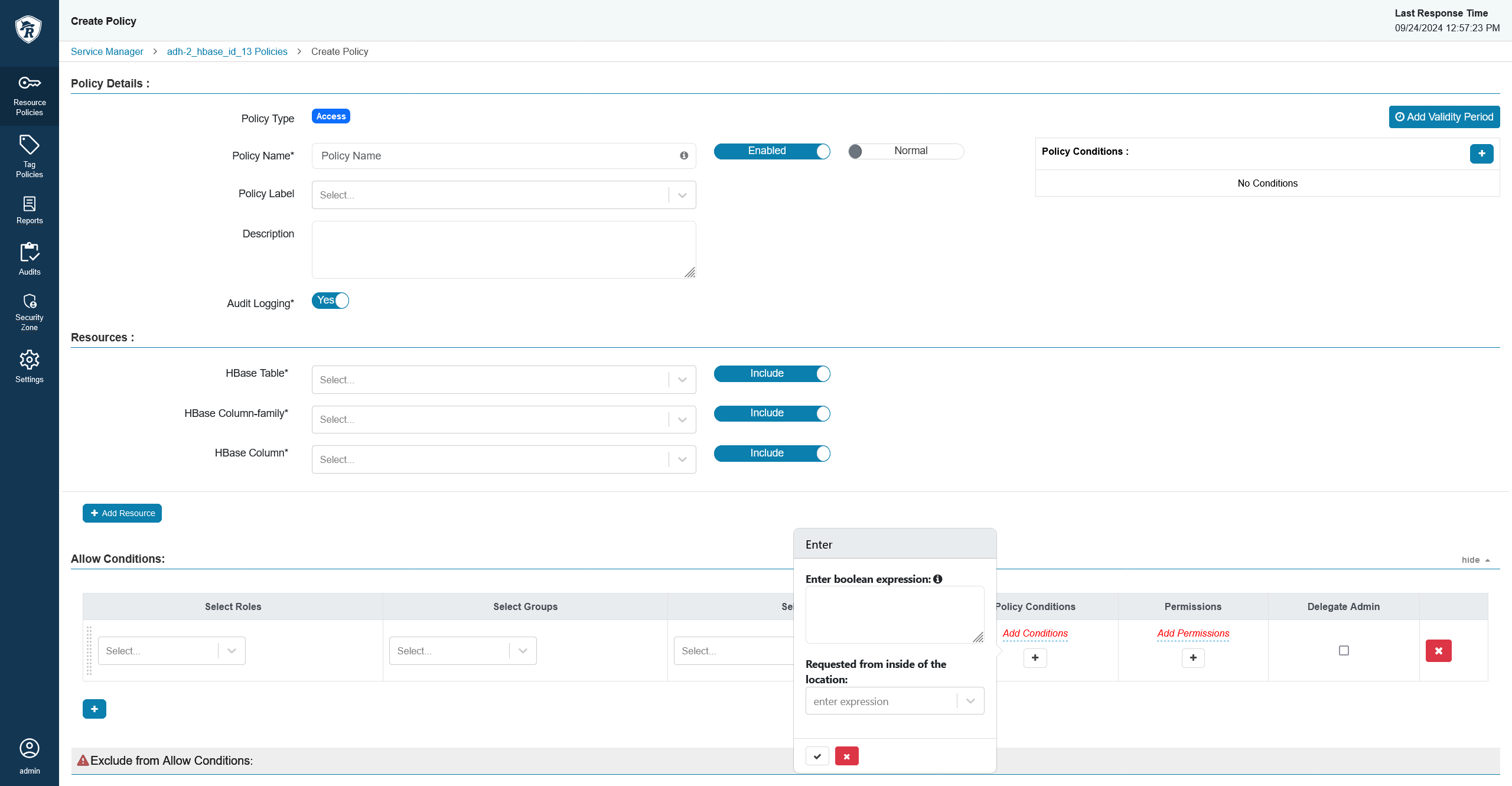This screenshot has width=1512, height=786.
Task: Open Settings from sidebar
Action: coord(29,366)
